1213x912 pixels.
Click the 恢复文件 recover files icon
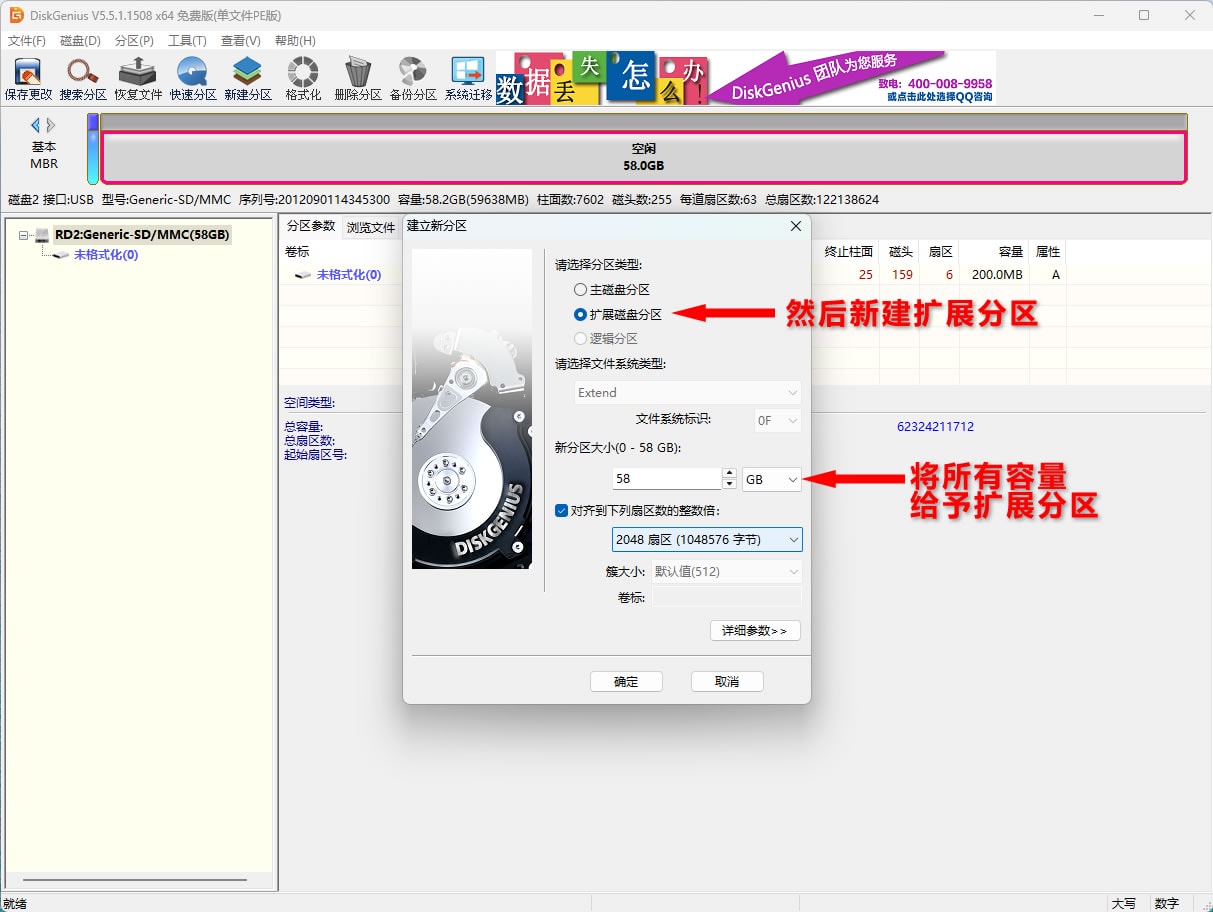pyautogui.click(x=138, y=79)
